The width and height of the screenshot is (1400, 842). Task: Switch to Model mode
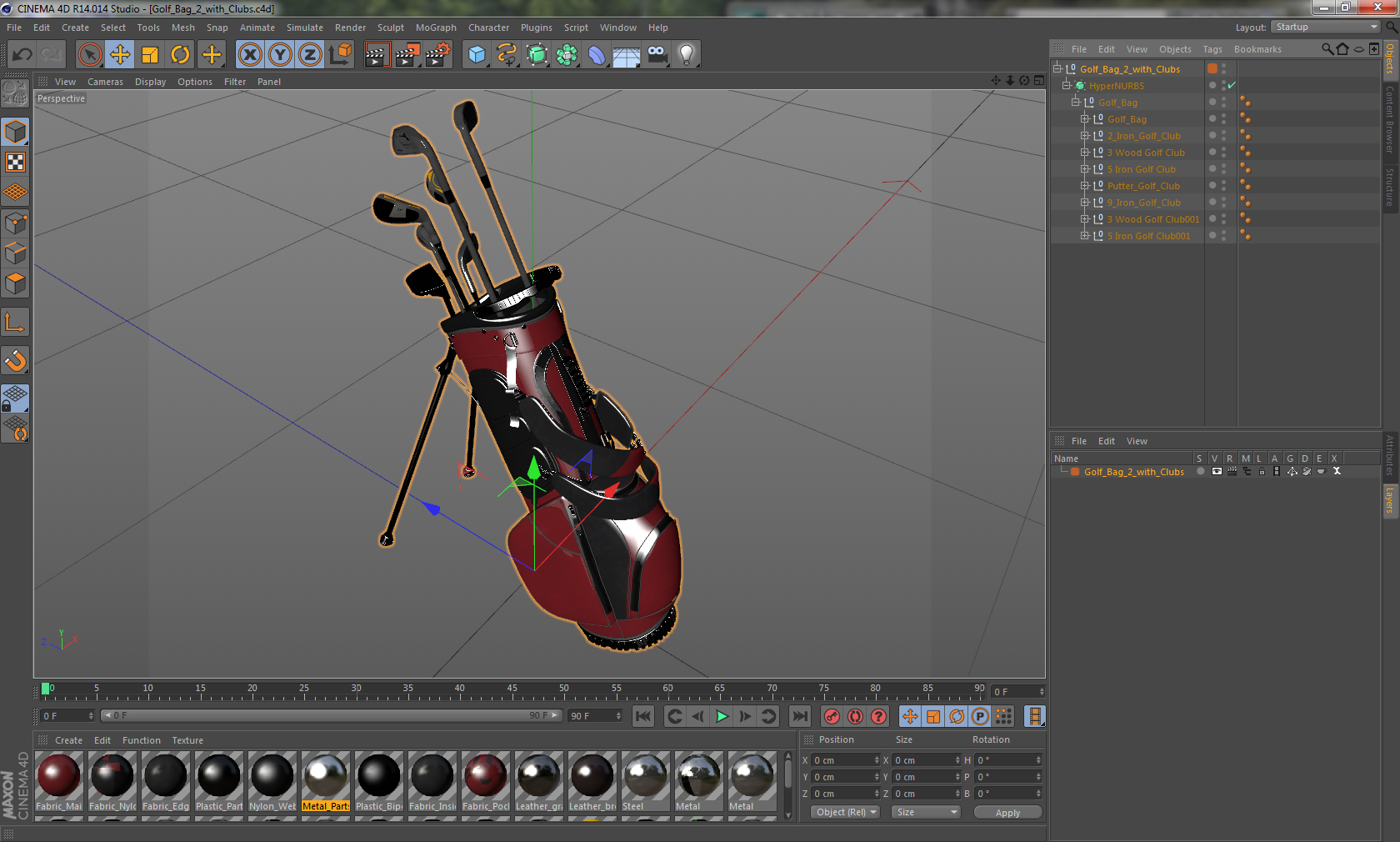[x=15, y=132]
